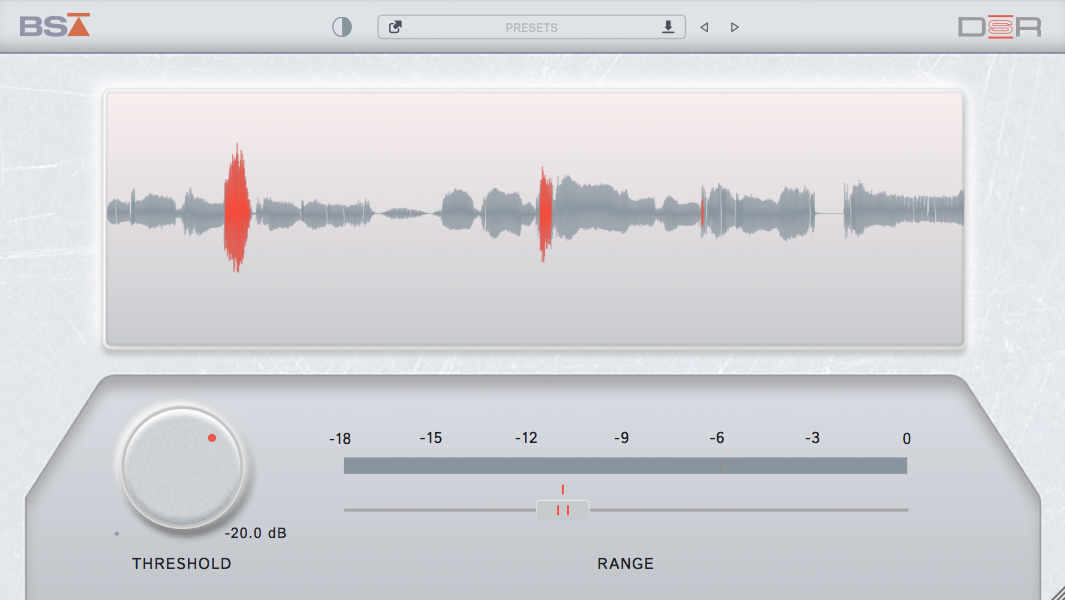Click the THRESHOLD label
Viewport: 1065px width, 600px height.
pyautogui.click(x=182, y=564)
